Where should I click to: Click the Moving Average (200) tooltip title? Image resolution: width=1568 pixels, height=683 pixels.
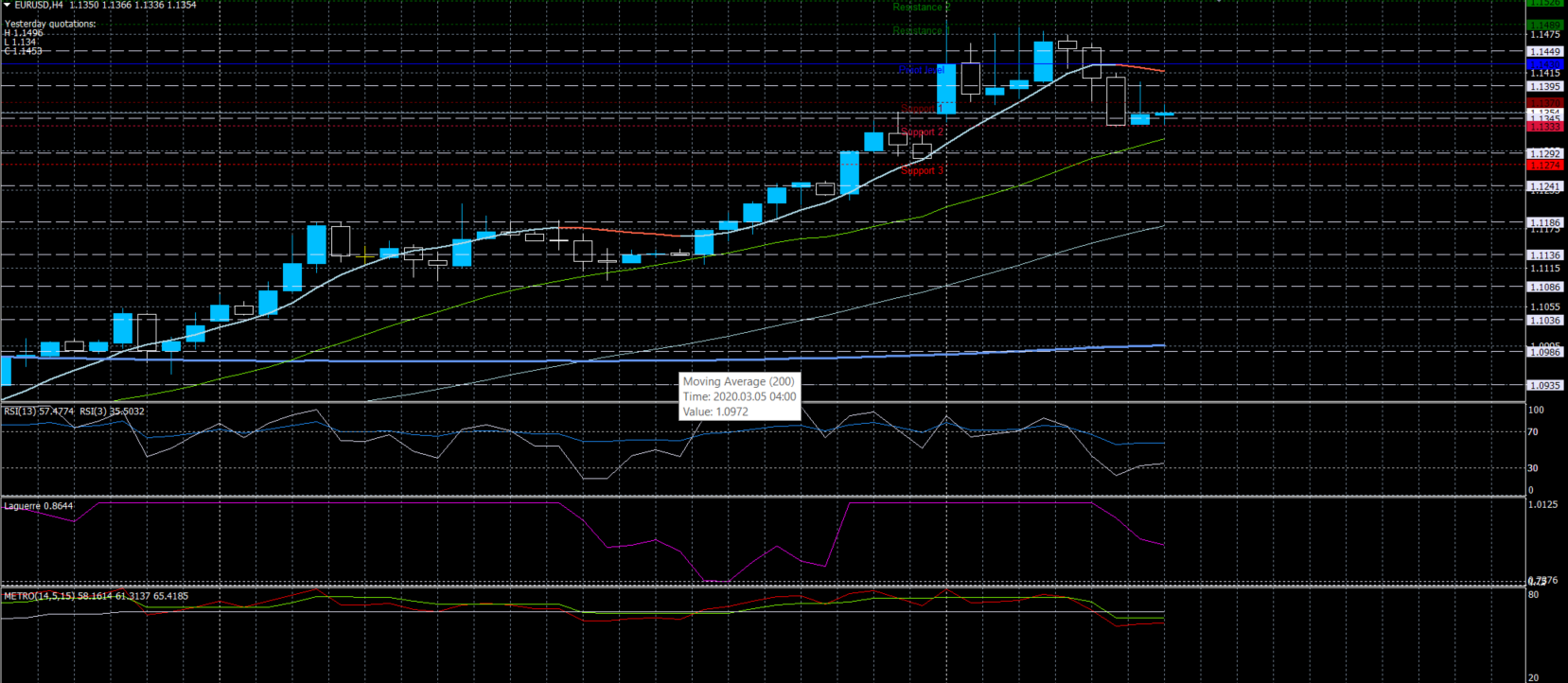[739, 381]
